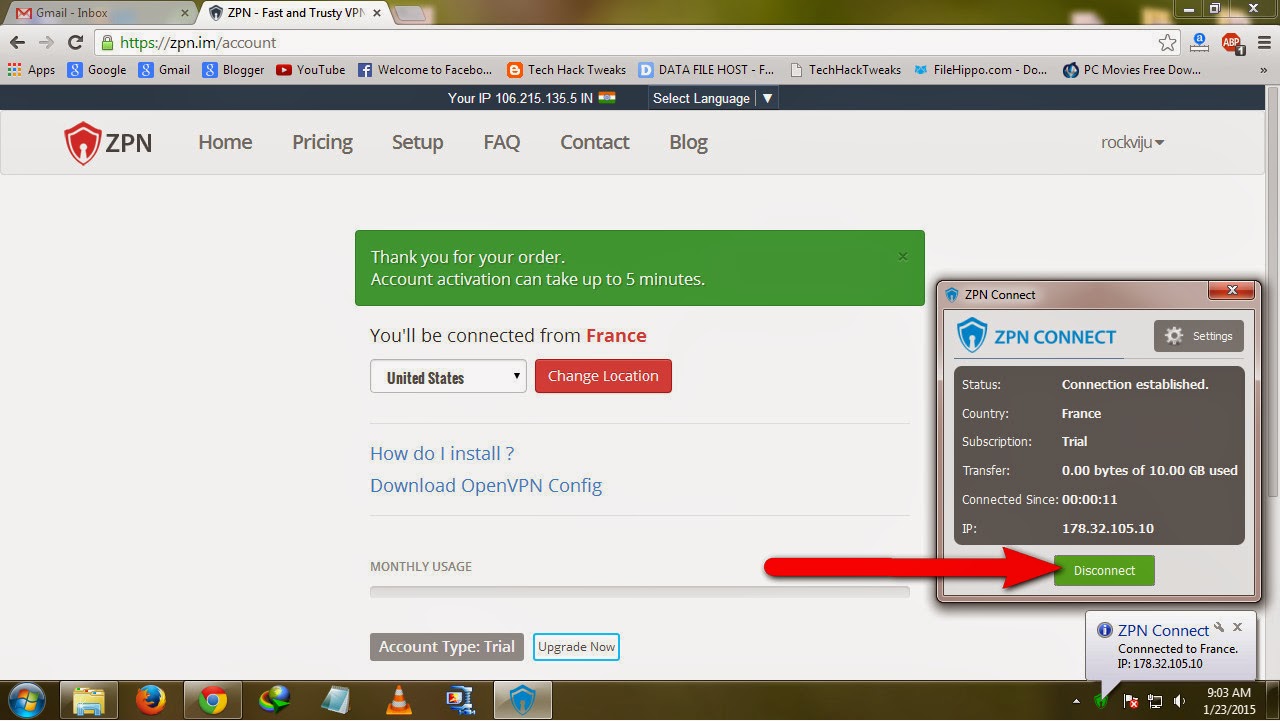Go to the Home page in ZPN nav
This screenshot has height=721, width=1280.
pos(225,143)
